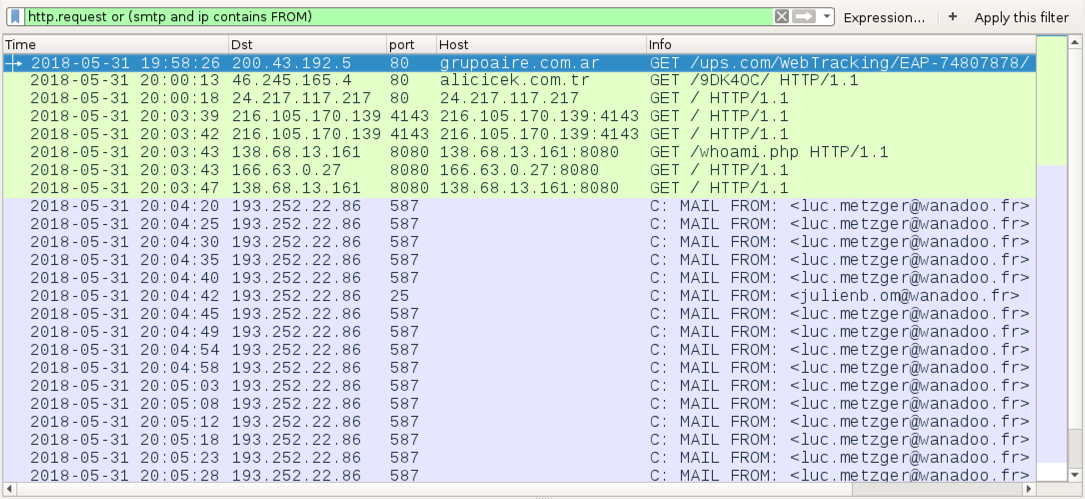
Task: Sort by the port column header
Action: 412,44
